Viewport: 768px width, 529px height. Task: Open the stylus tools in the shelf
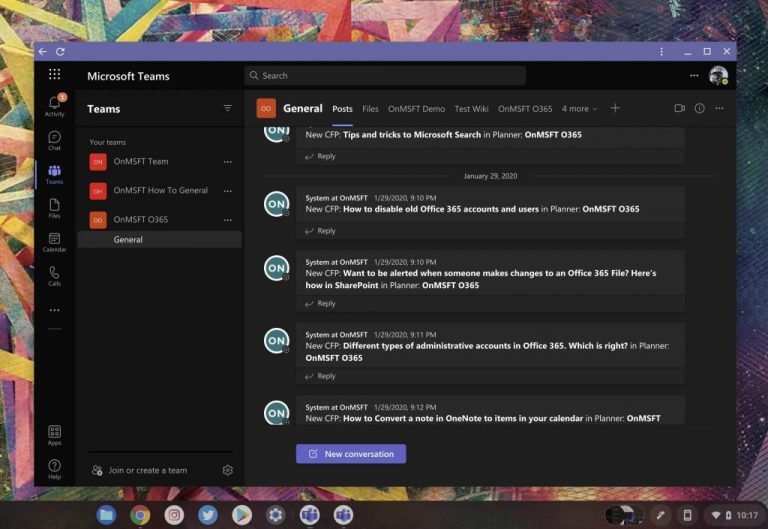pos(660,515)
